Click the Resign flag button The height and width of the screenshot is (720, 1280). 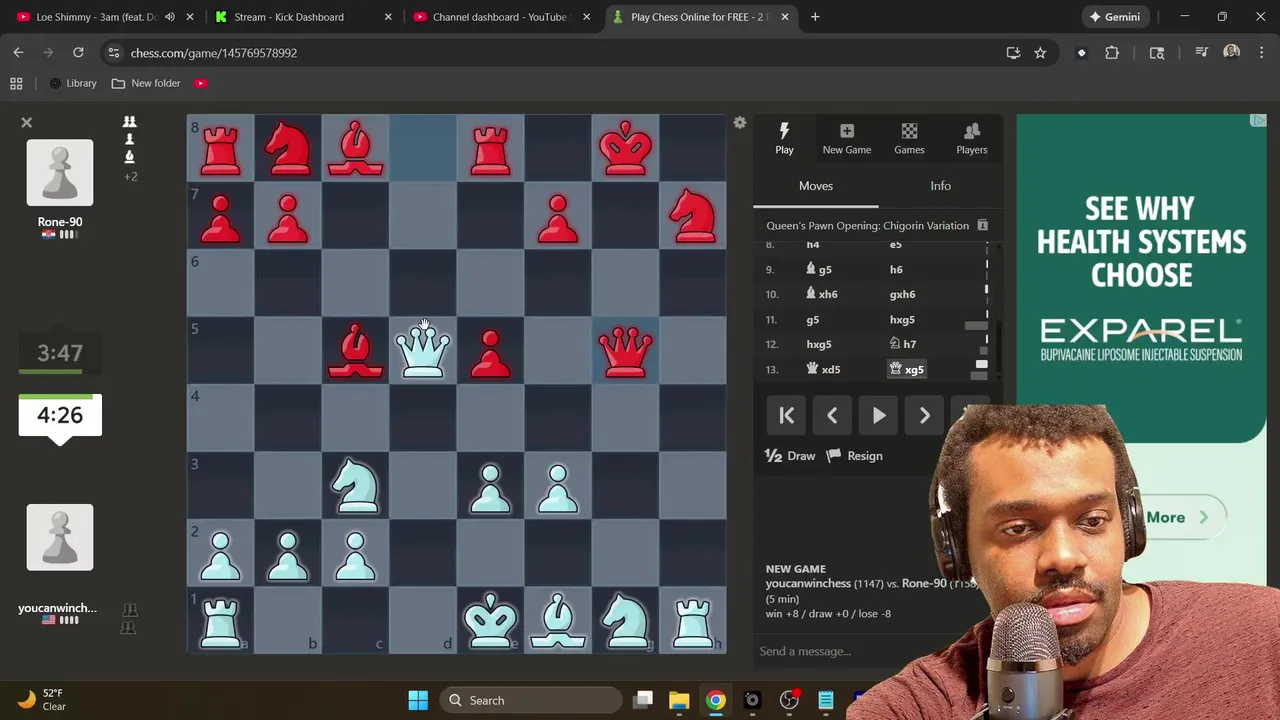pyautogui.click(x=856, y=456)
